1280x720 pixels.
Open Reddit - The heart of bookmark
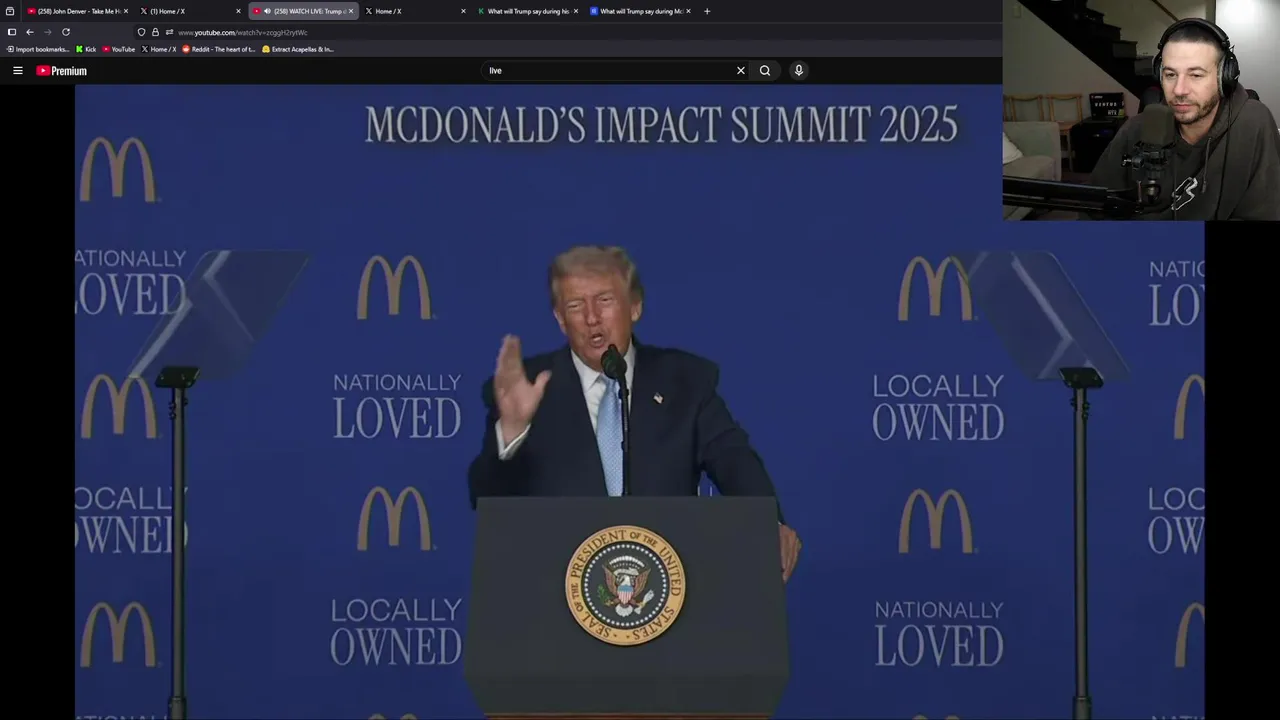click(x=219, y=49)
